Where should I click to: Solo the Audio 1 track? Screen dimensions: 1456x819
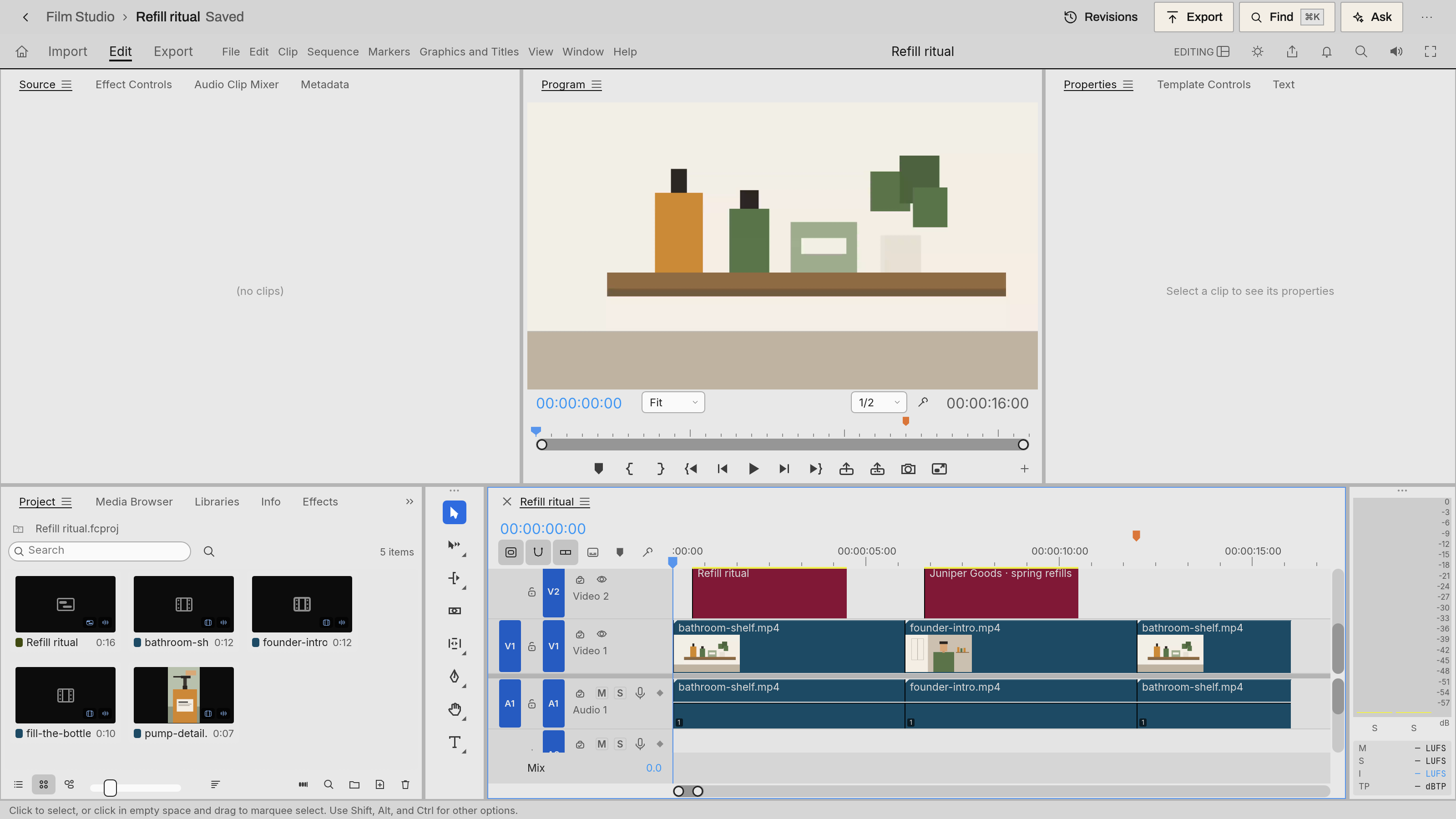pyautogui.click(x=620, y=693)
